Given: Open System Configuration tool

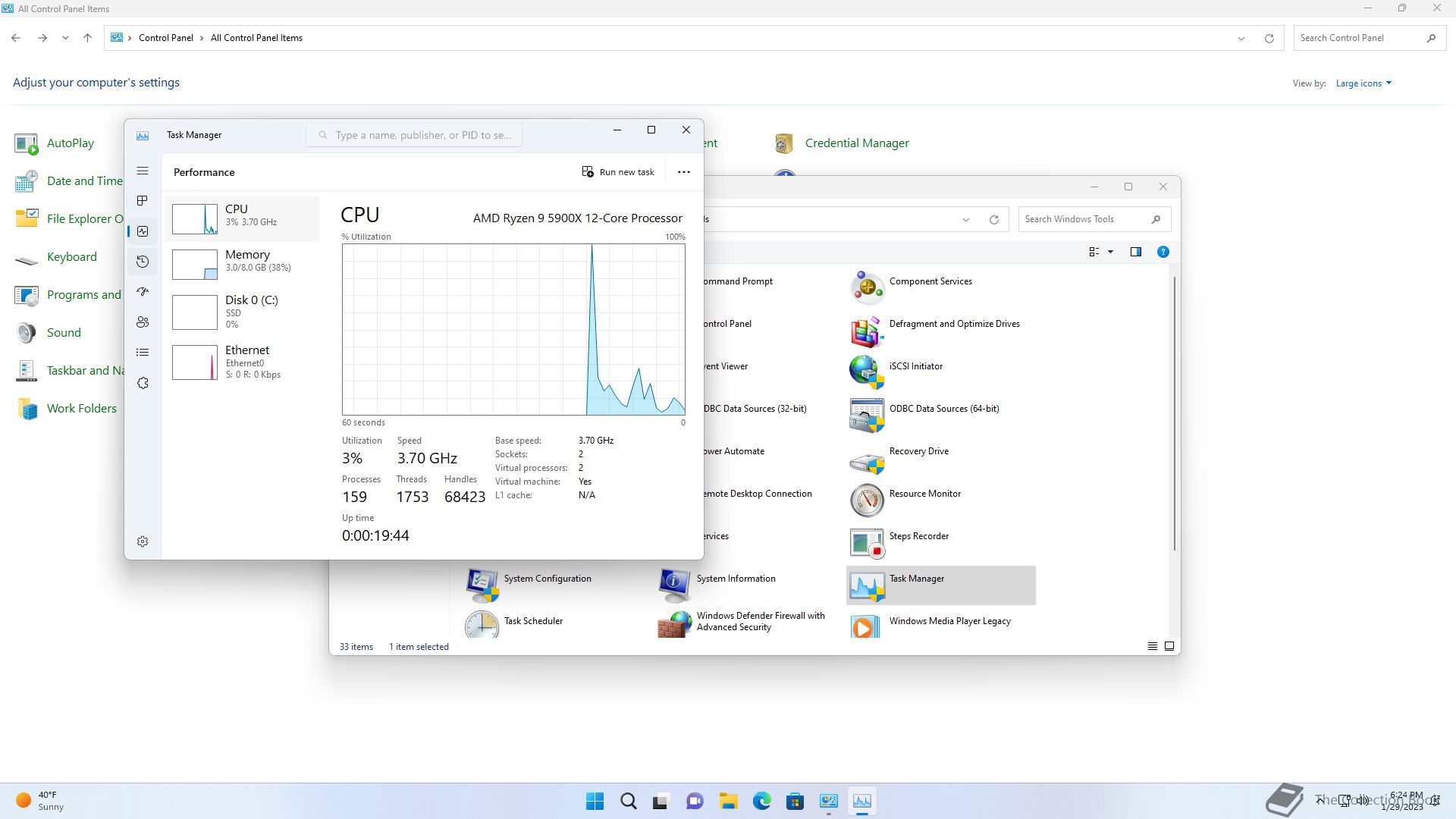Looking at the screenshot, I should [x=529, y=585].
